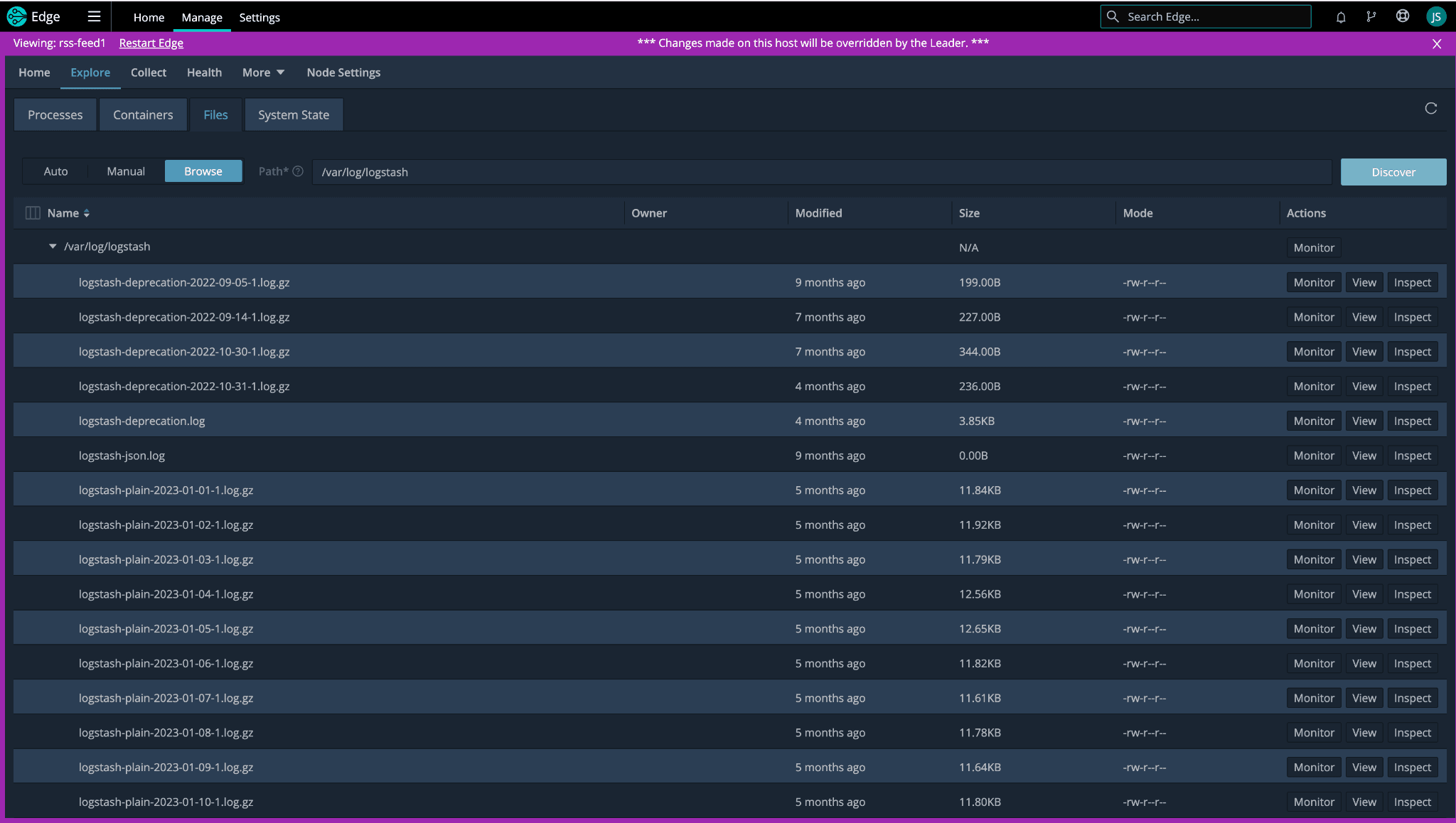Open the hamburger navigation menu
The image size is (1456, 823).
[94, 16]
